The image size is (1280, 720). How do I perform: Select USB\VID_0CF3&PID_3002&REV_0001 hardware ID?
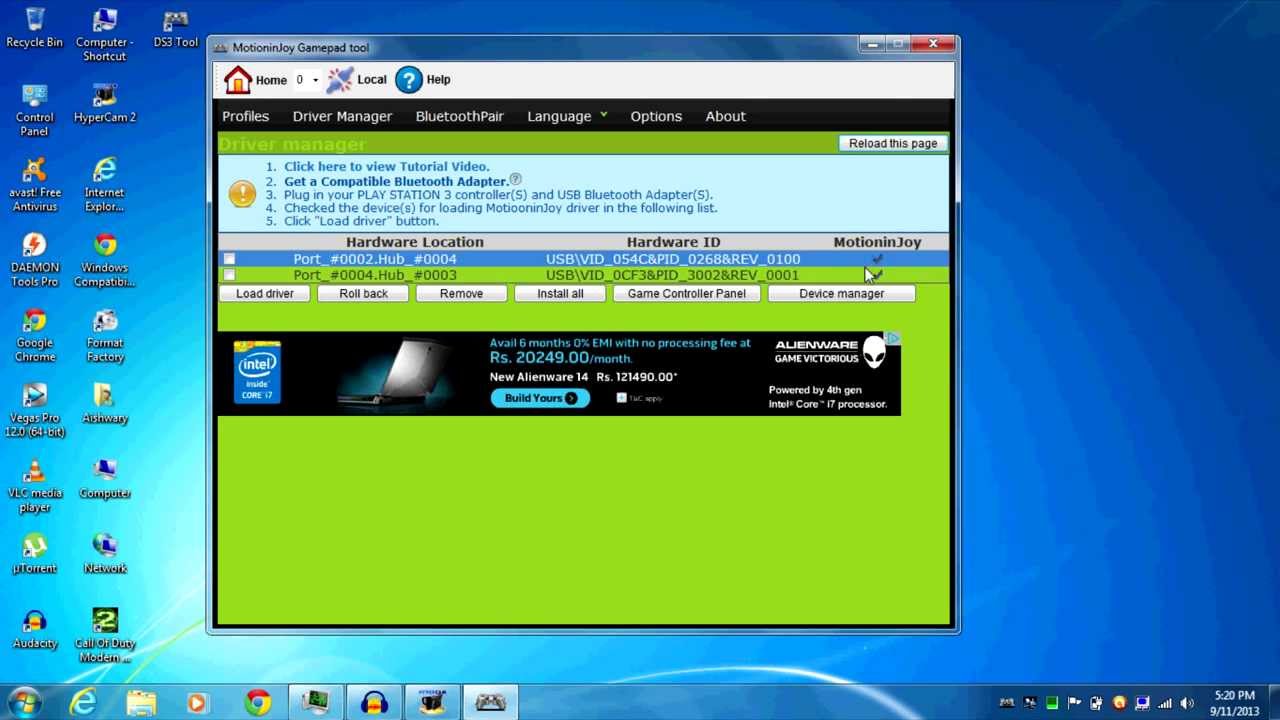(672, 275)
